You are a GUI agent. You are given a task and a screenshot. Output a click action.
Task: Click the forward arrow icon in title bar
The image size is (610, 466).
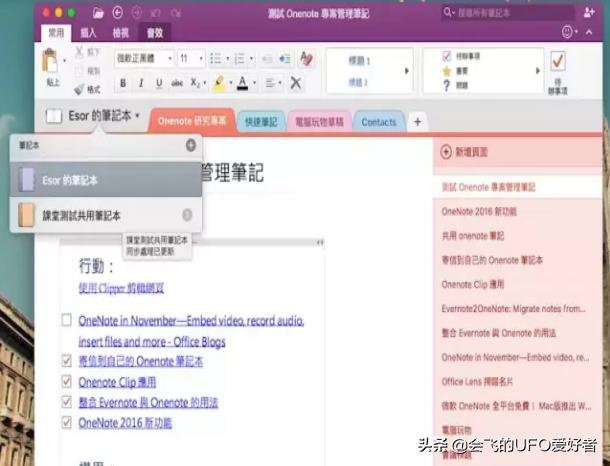(x=137, y=13)
